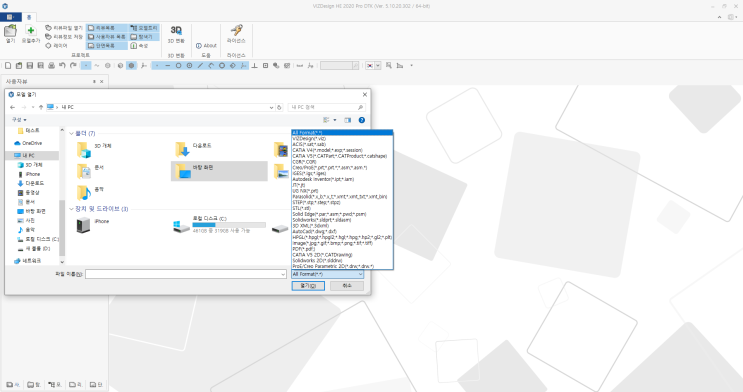
Task: Click the file name input field
Action: [186, 274]
